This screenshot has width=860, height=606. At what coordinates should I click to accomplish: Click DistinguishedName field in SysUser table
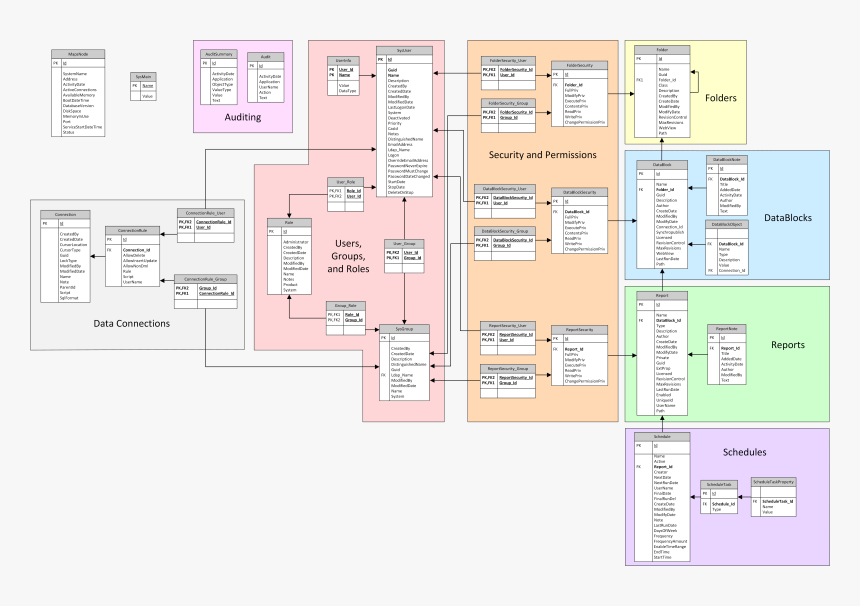point(405,139)
